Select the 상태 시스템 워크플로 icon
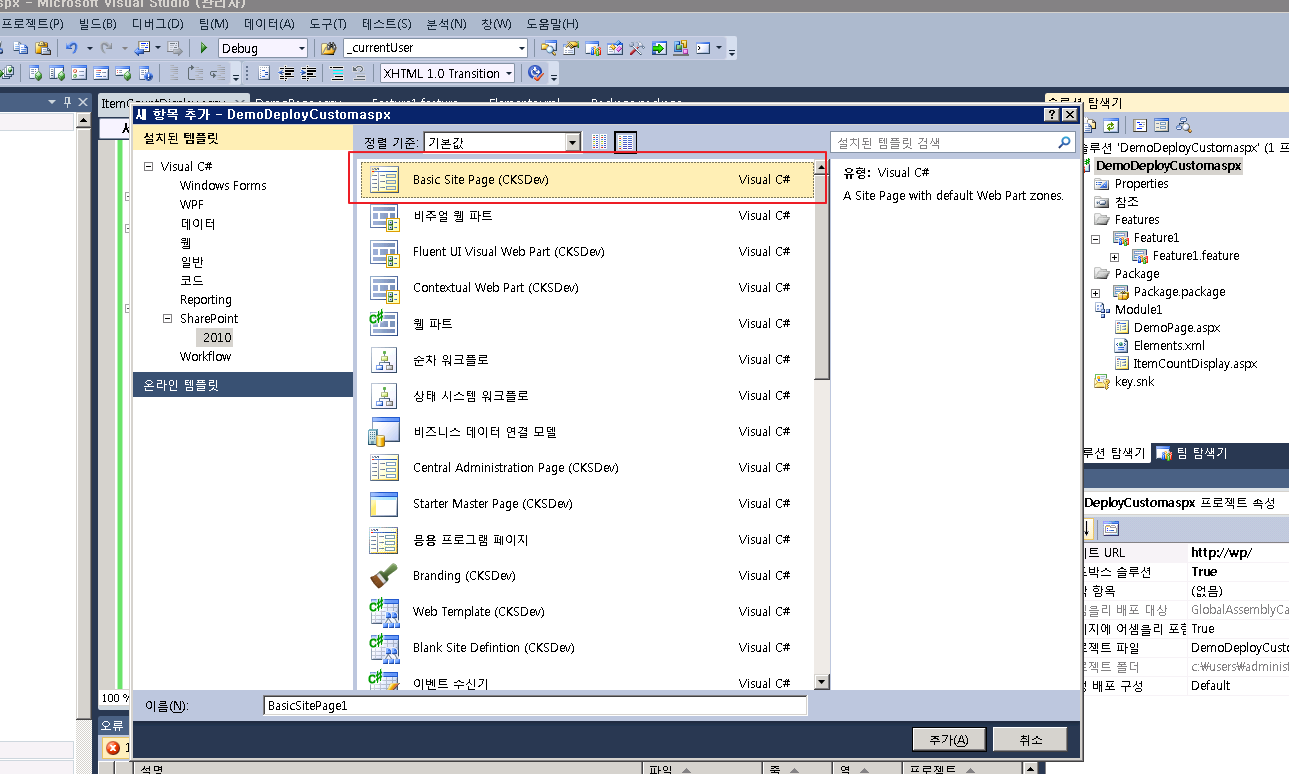1289x774 pixels. 384,396
